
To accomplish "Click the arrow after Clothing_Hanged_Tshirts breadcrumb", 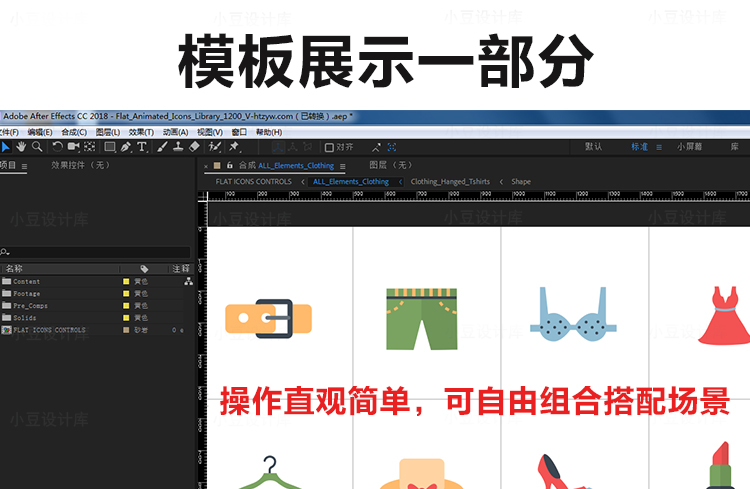I will point(501,182).
